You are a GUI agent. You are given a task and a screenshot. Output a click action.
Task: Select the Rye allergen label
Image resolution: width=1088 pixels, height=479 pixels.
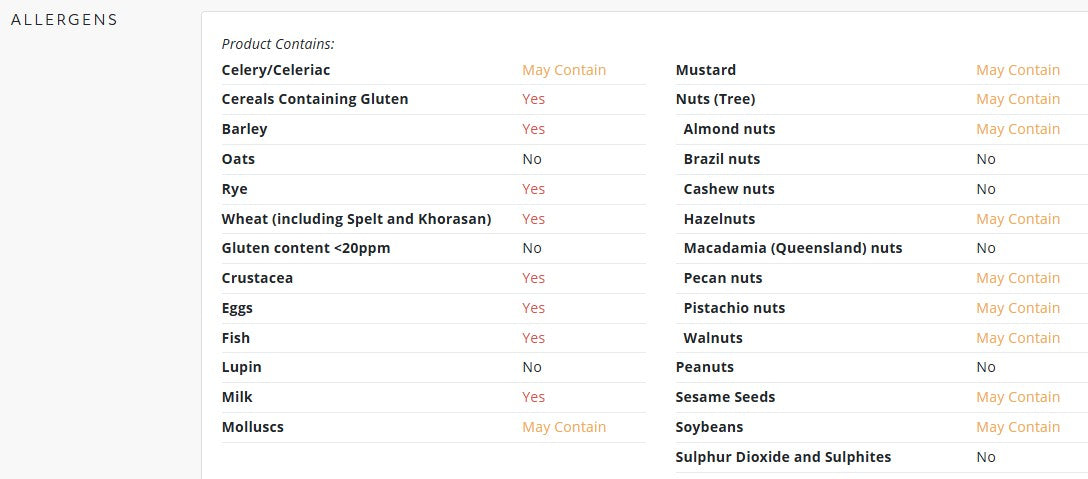235,189
